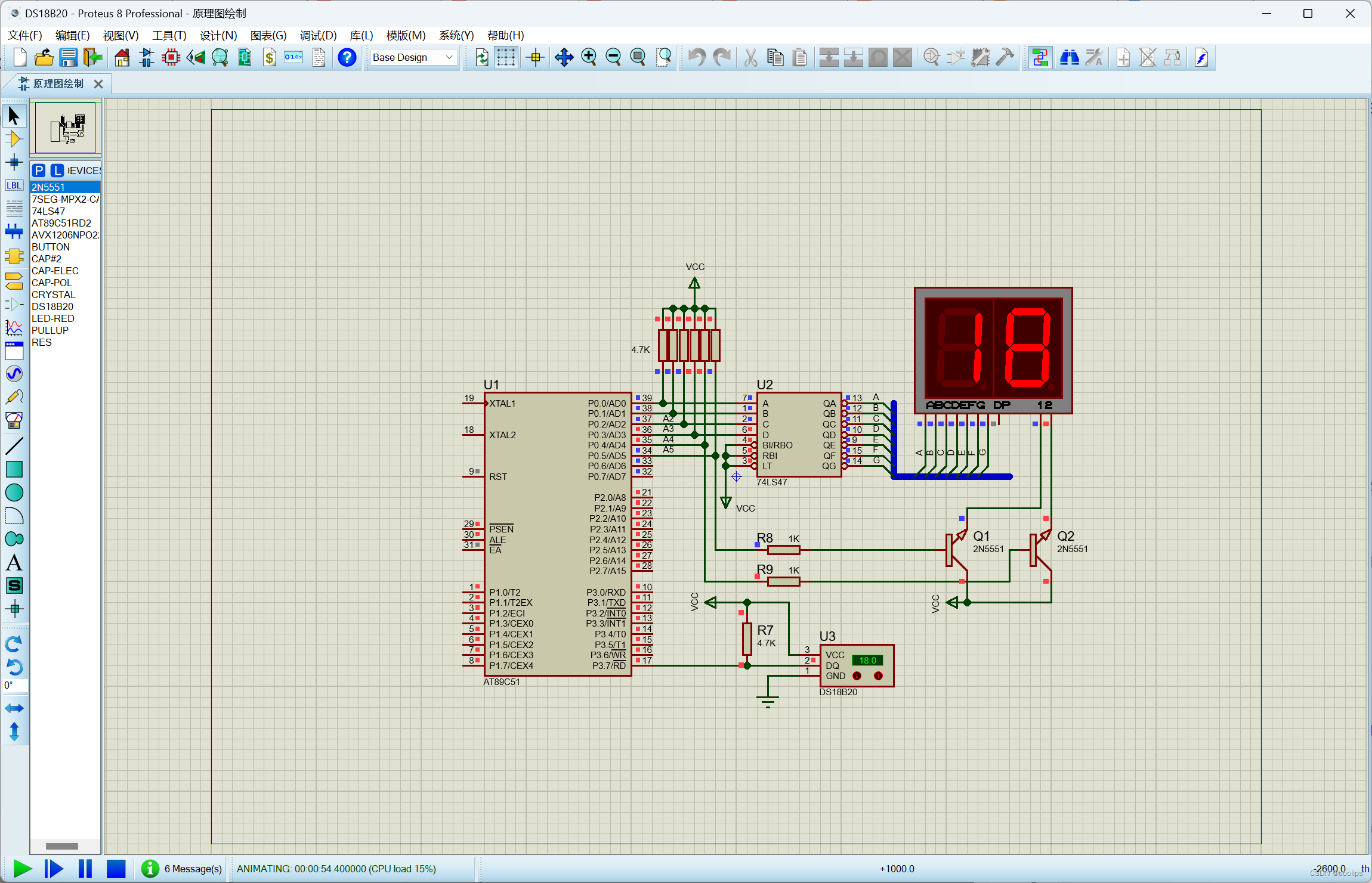
Task: Select the 2D text 'A' tool
Action: pyautogui.click(x=14, y=563)
